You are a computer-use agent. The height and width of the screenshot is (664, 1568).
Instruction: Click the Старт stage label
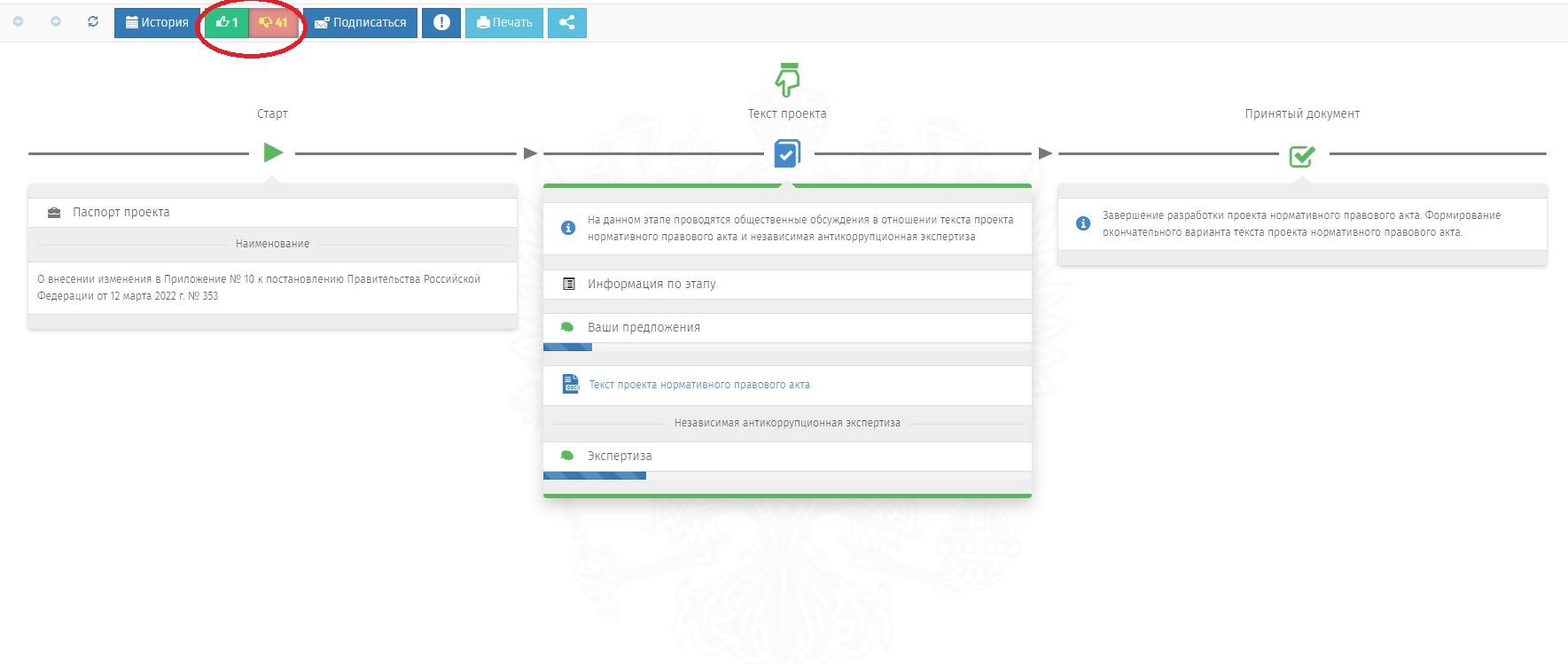pos(272,113)
